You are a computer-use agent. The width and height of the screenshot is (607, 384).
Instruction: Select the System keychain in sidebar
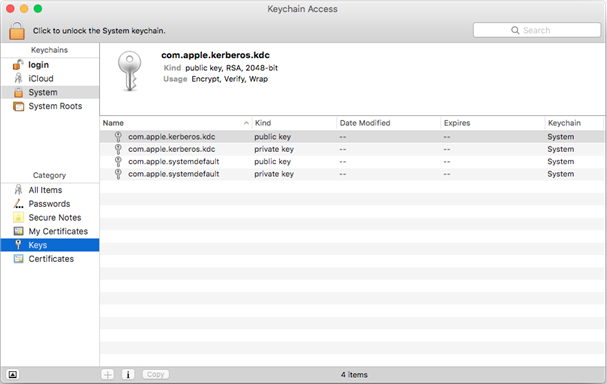(x=50, y=92)
